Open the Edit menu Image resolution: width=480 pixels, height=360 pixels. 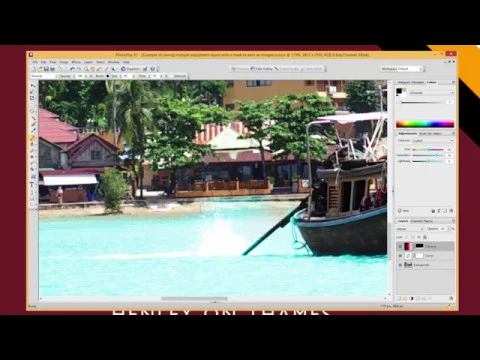(43, 62)
